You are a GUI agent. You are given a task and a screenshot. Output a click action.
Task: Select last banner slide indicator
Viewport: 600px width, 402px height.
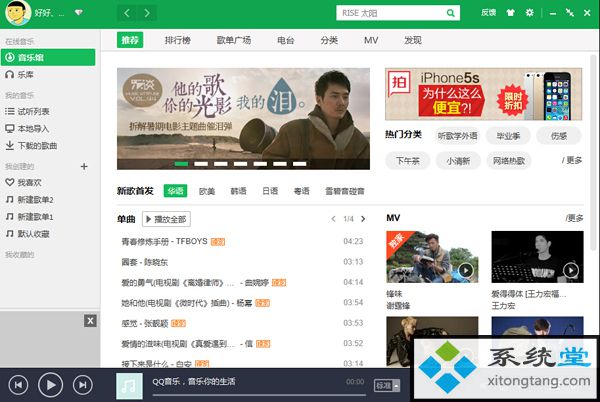point(300,164)
